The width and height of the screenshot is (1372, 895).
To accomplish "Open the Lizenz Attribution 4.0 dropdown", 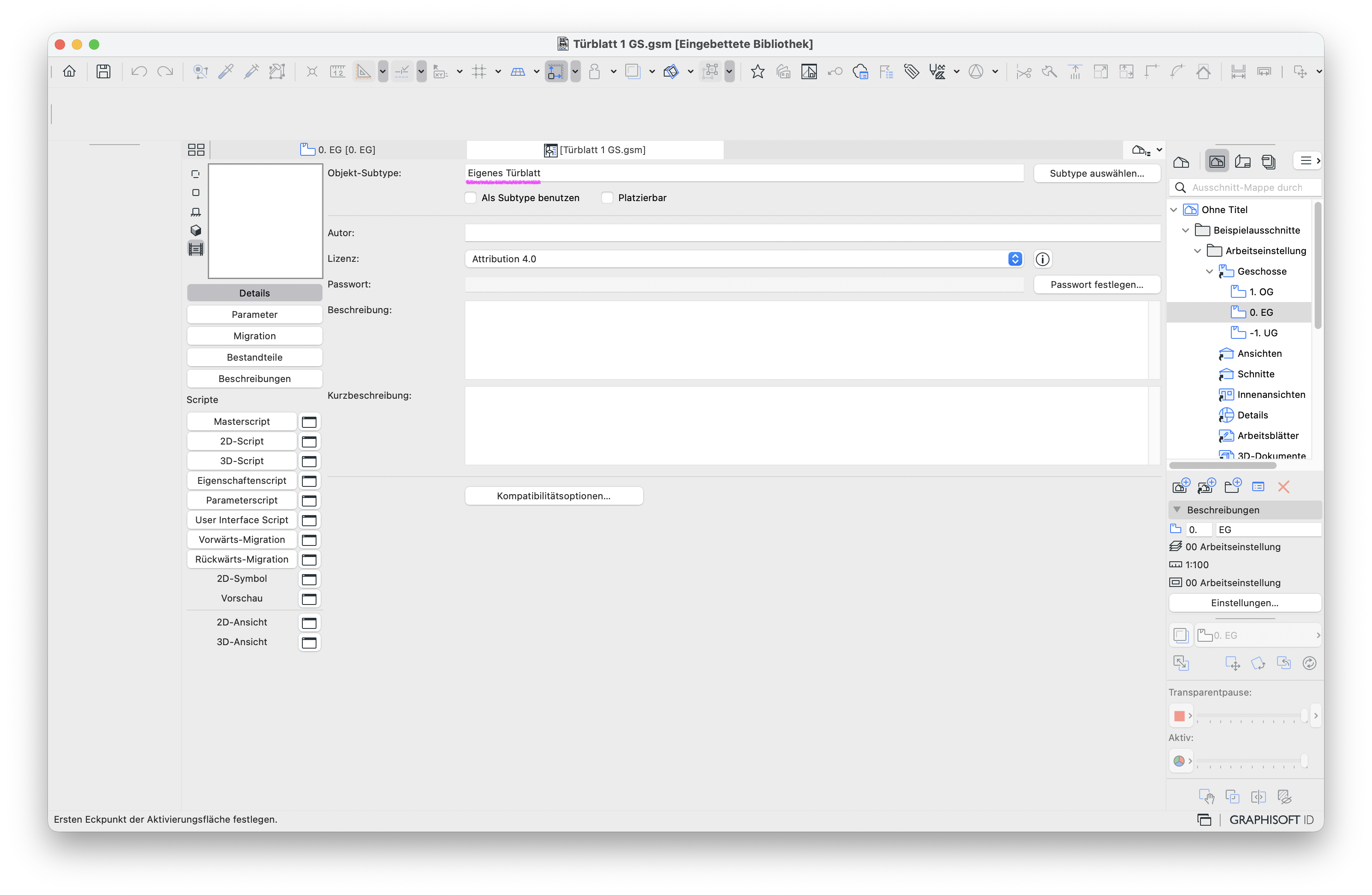I will point(744,259).
